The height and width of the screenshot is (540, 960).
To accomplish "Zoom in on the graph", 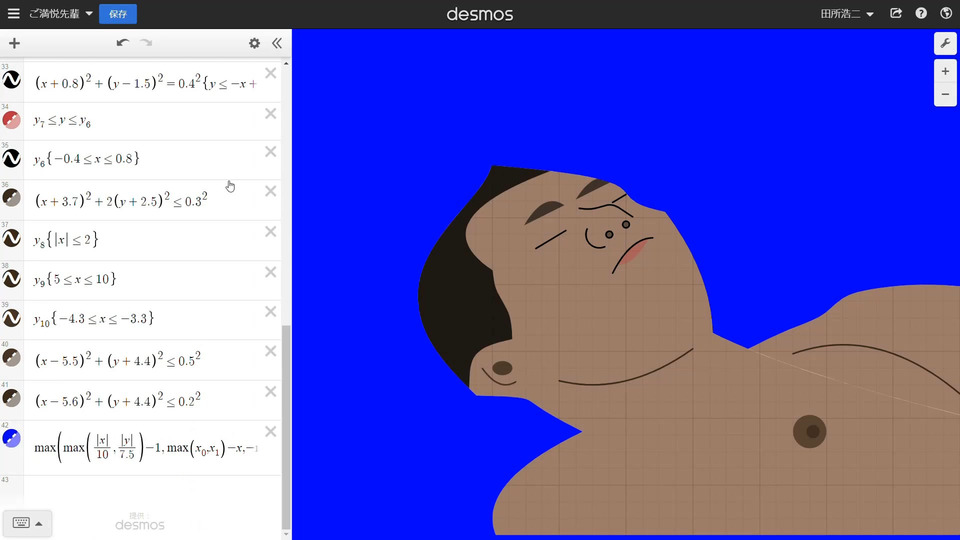I will 945,72.
